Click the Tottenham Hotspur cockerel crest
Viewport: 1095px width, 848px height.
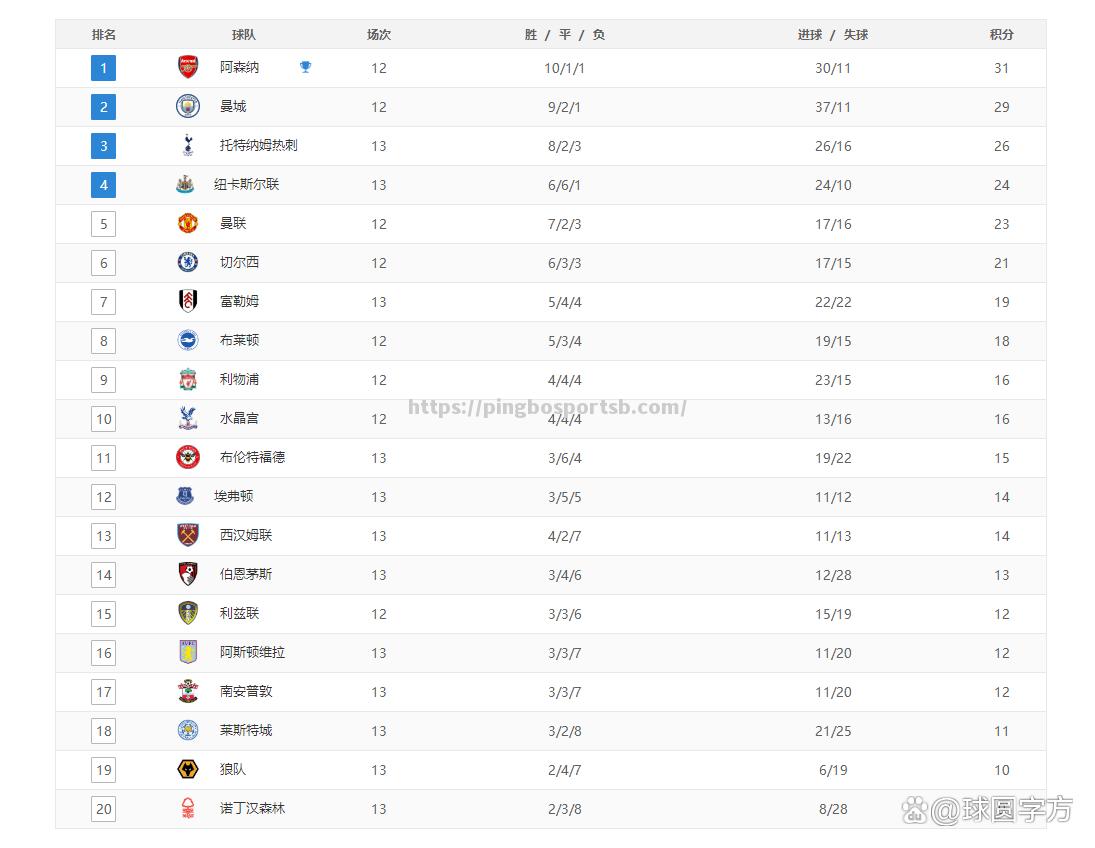click(188, 145)
